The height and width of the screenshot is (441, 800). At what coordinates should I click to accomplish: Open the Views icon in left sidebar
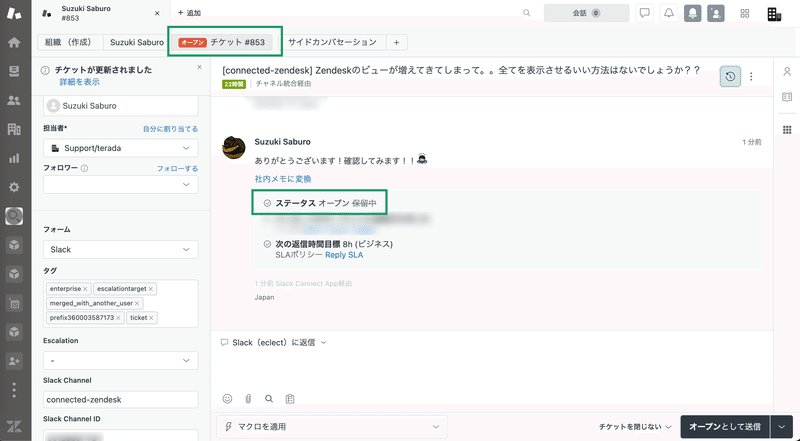tap(14, 71)
